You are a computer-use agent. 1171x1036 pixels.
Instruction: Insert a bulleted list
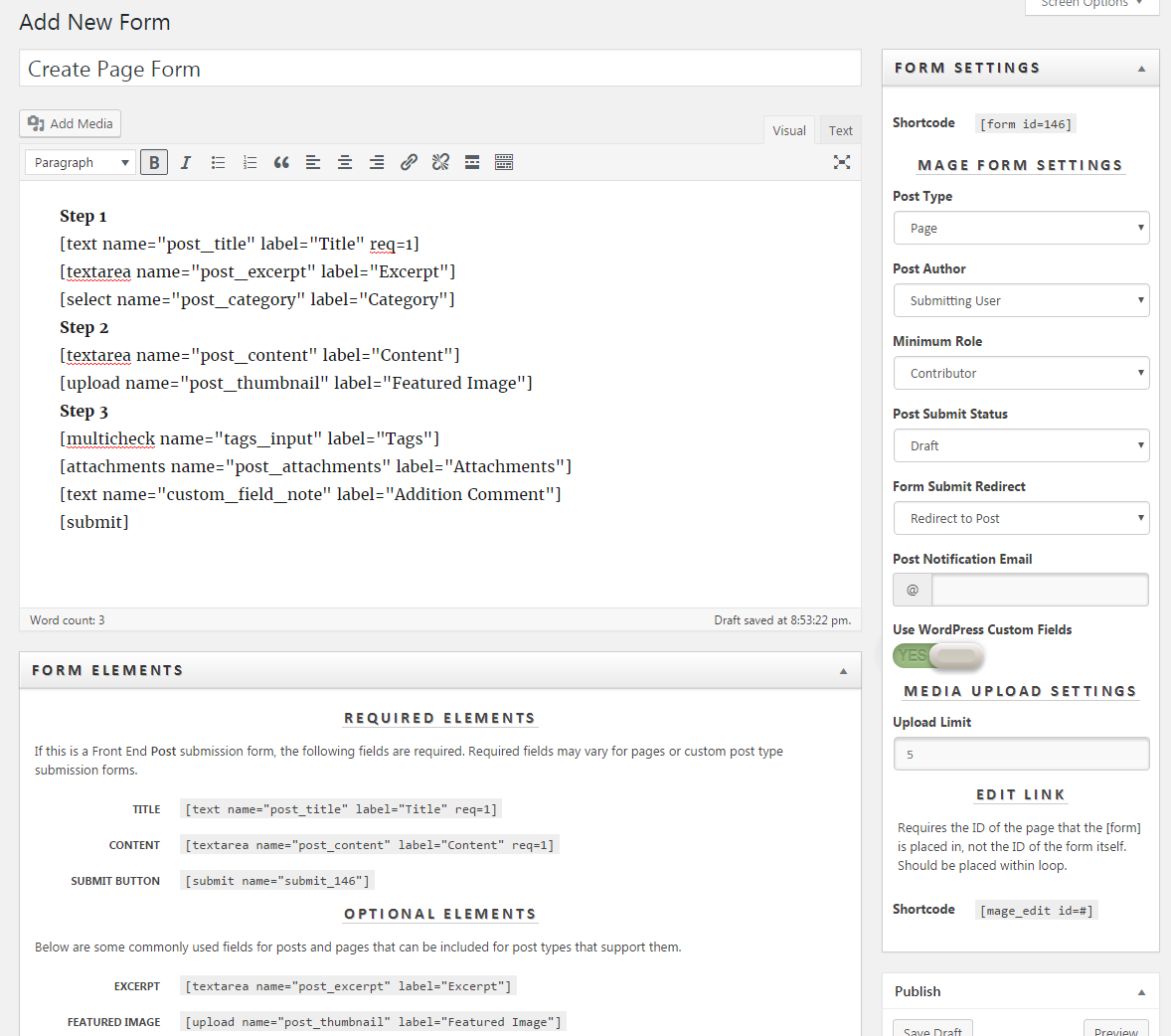[x=218, y=162]
